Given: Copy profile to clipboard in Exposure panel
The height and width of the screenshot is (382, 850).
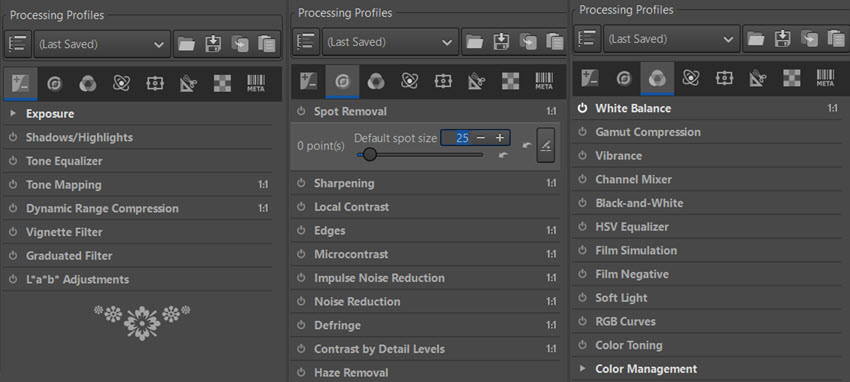Looking at the screenshot, I should pyautogui.click(x=240, y=44).
